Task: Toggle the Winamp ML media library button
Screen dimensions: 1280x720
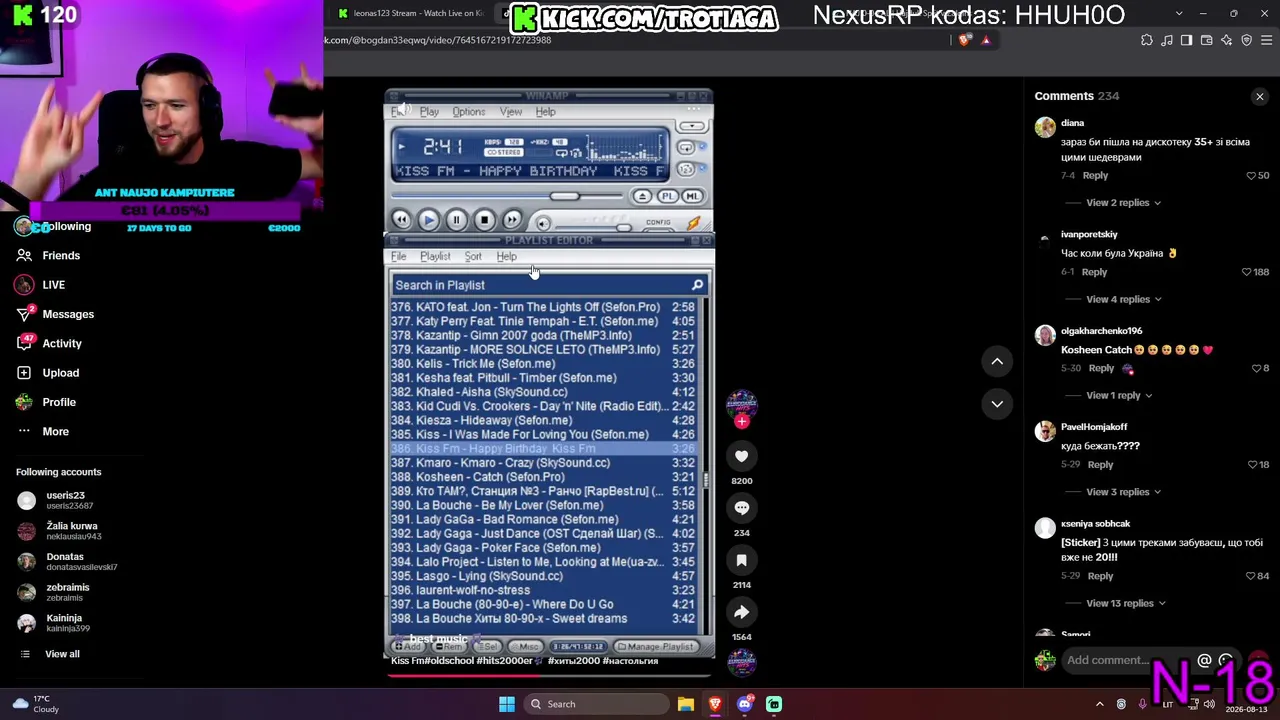Action: pos(693,196)
